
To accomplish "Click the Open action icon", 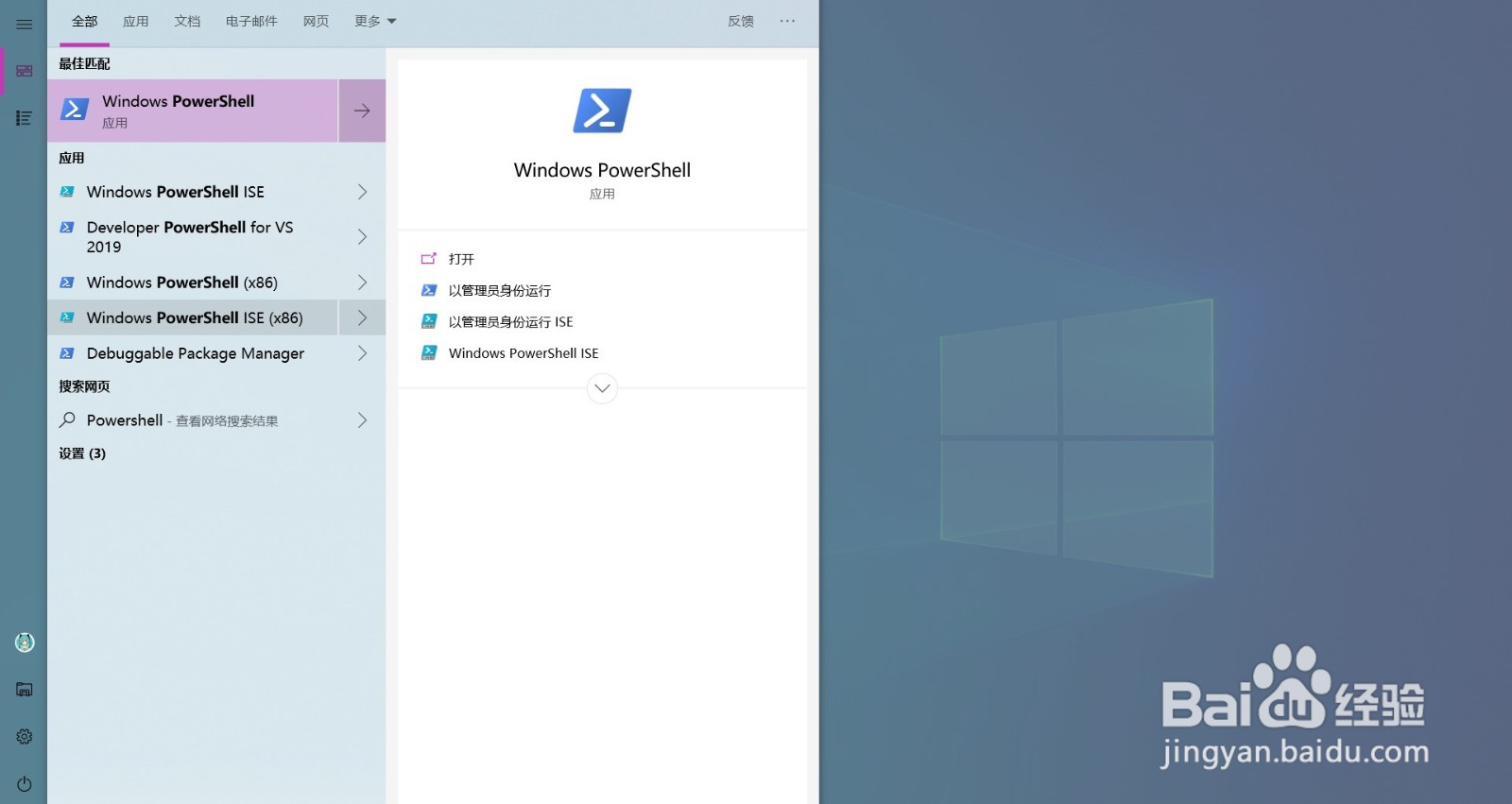I will click(429, 258).
